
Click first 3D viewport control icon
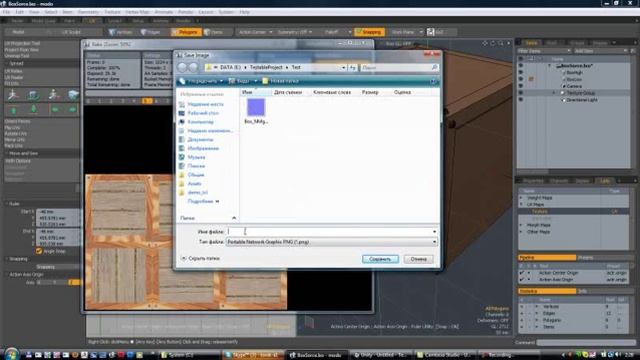coord(484,43)
